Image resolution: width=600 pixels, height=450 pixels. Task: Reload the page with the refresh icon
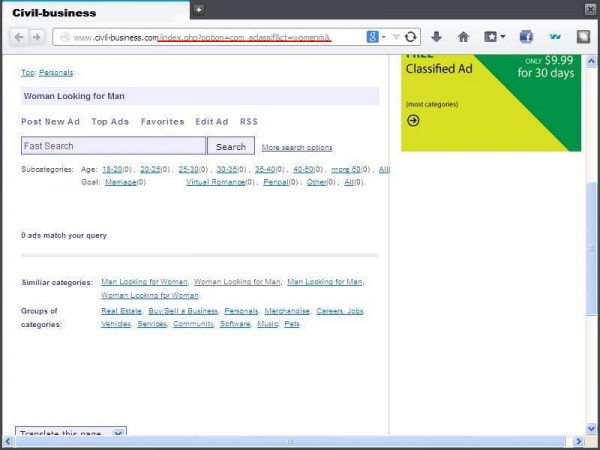411,37
